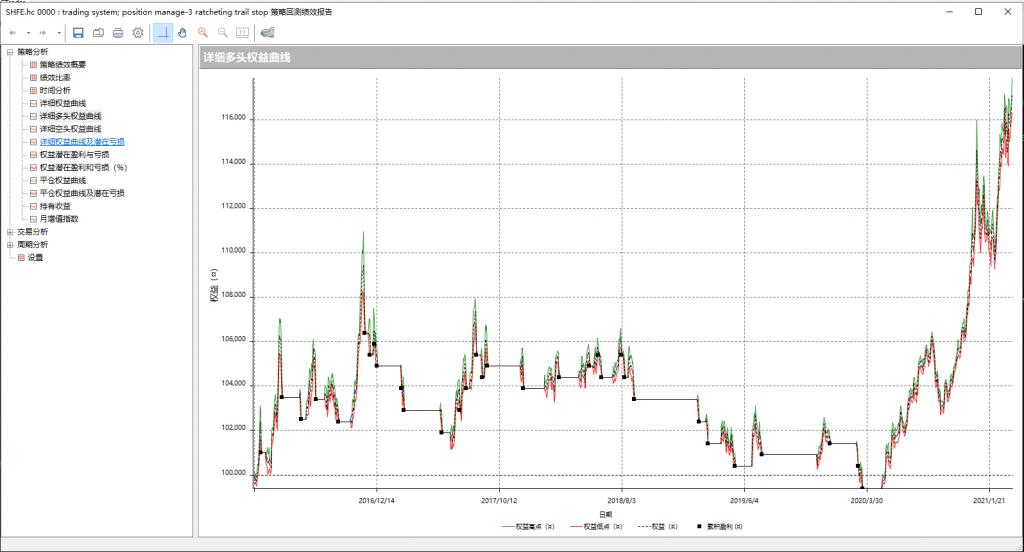Click the export/send report icon next to Save

98,33
